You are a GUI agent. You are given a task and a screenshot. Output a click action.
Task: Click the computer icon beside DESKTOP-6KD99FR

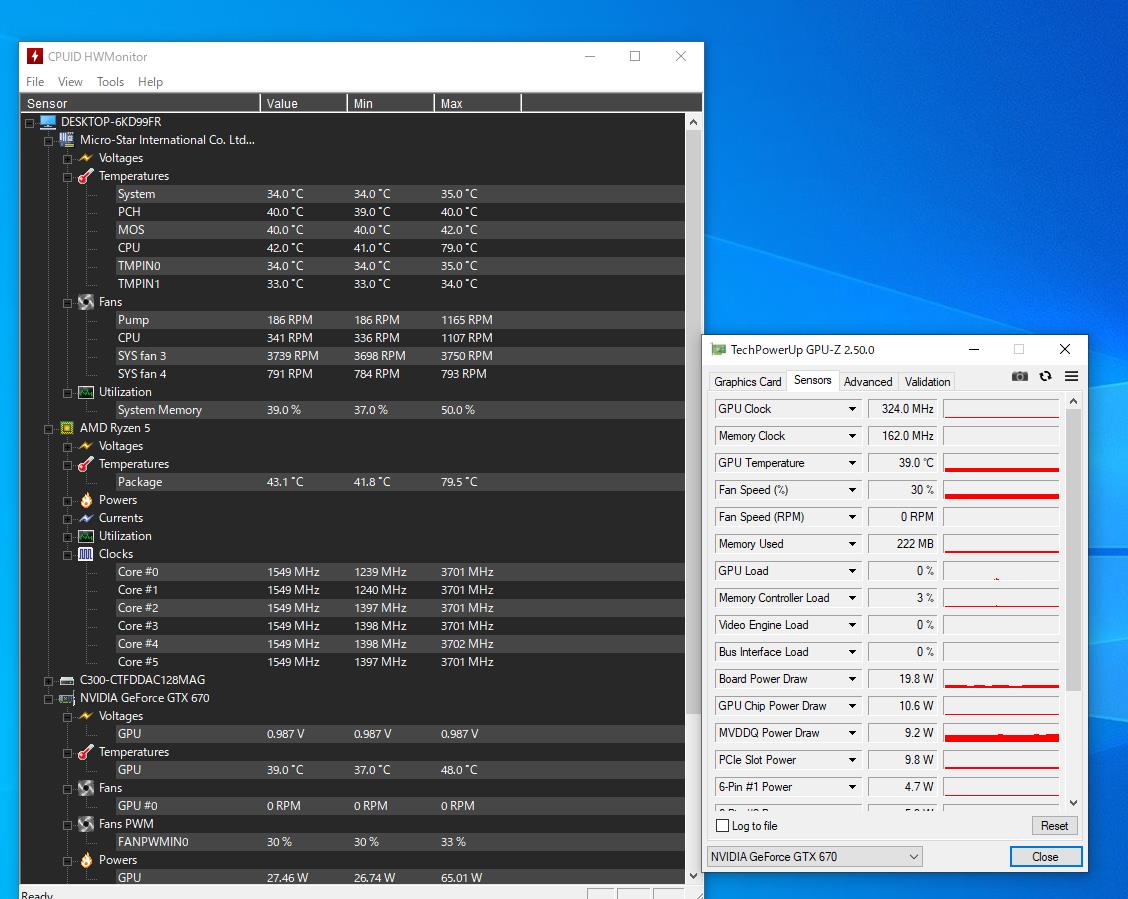coord(48,122)
